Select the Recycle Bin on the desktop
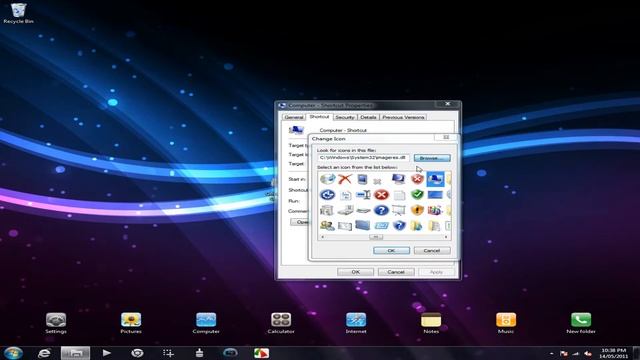The height and width of the screenshot is (360, 640). click(x=18, y=13)
